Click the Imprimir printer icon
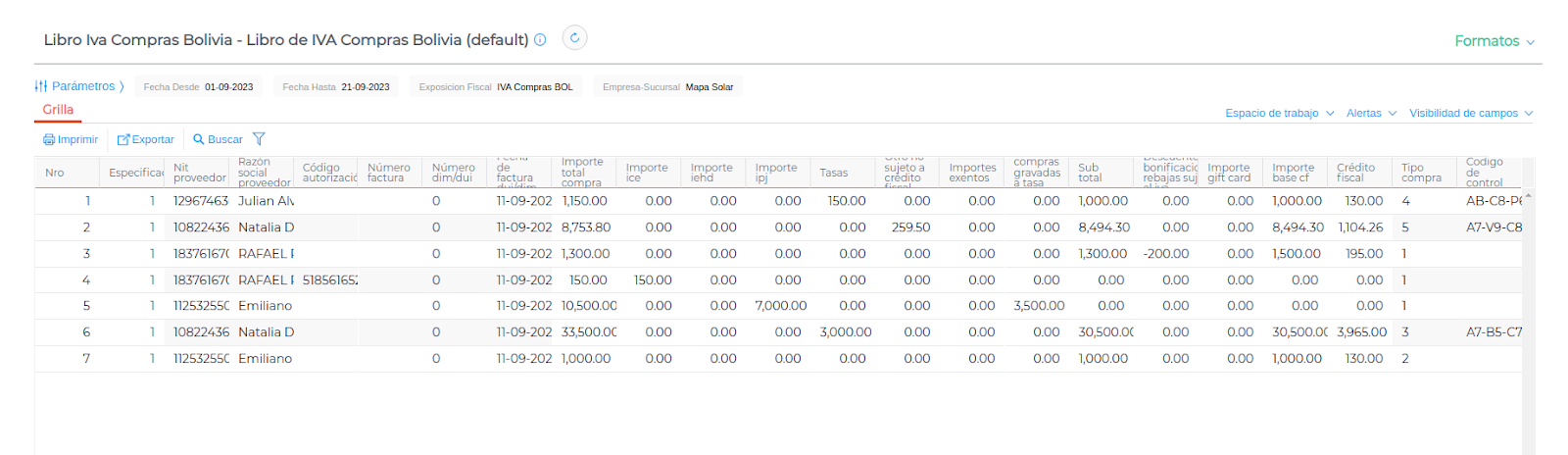Viewport: 1568px width, 455px height. 49,140
